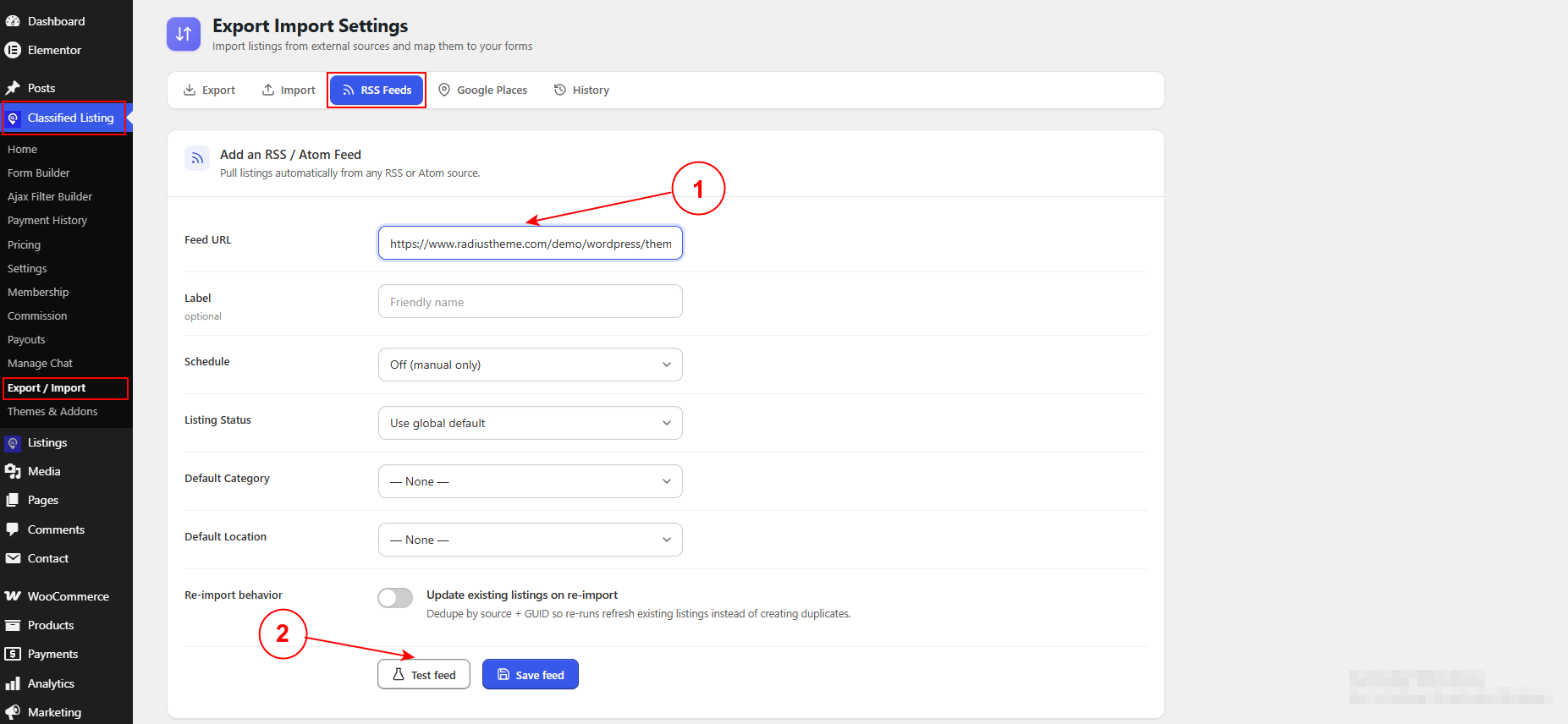Open the Pricing submenu item
Screen dimensions: 1568x724
(24, 244)
